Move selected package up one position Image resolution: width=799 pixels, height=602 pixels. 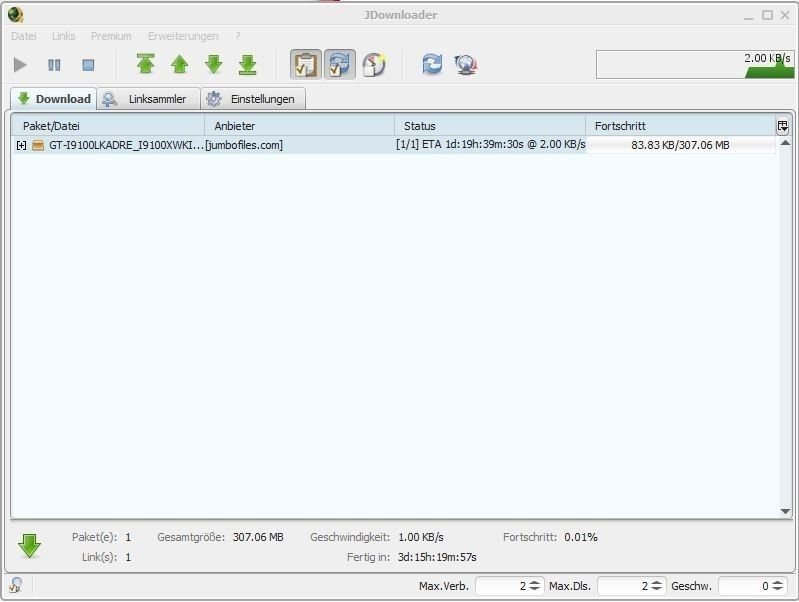[x=179, y=64]
